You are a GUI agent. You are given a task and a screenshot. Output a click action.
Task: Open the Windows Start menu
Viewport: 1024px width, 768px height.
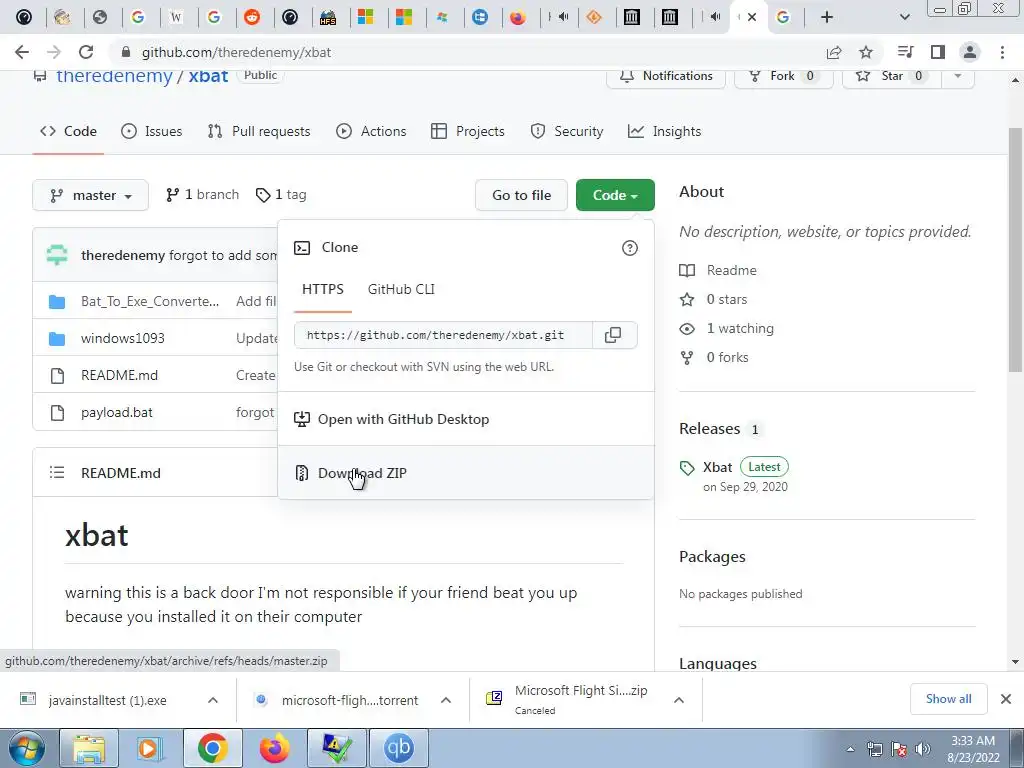coord(26,748)
